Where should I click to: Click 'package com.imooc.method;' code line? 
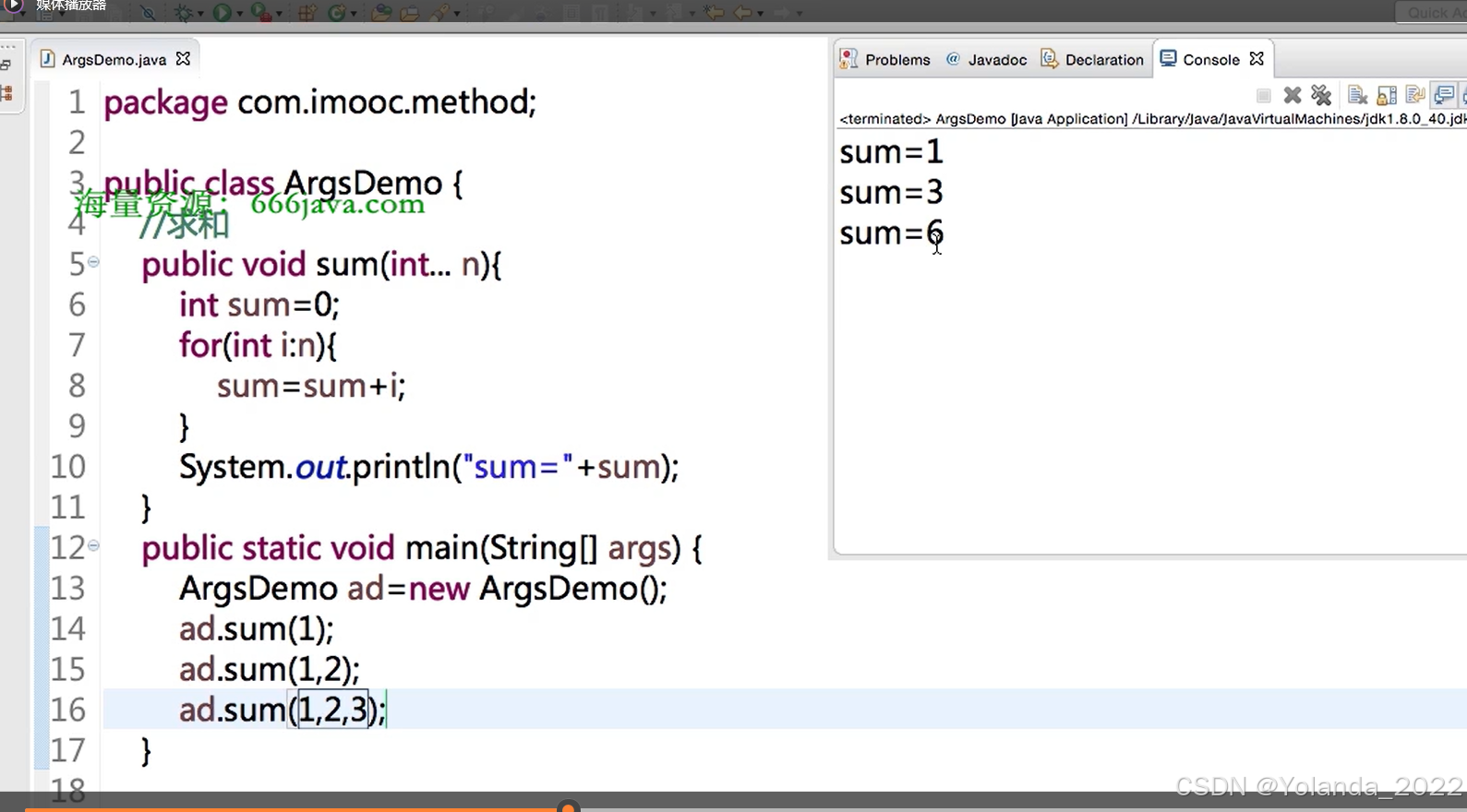pos(319,101)
